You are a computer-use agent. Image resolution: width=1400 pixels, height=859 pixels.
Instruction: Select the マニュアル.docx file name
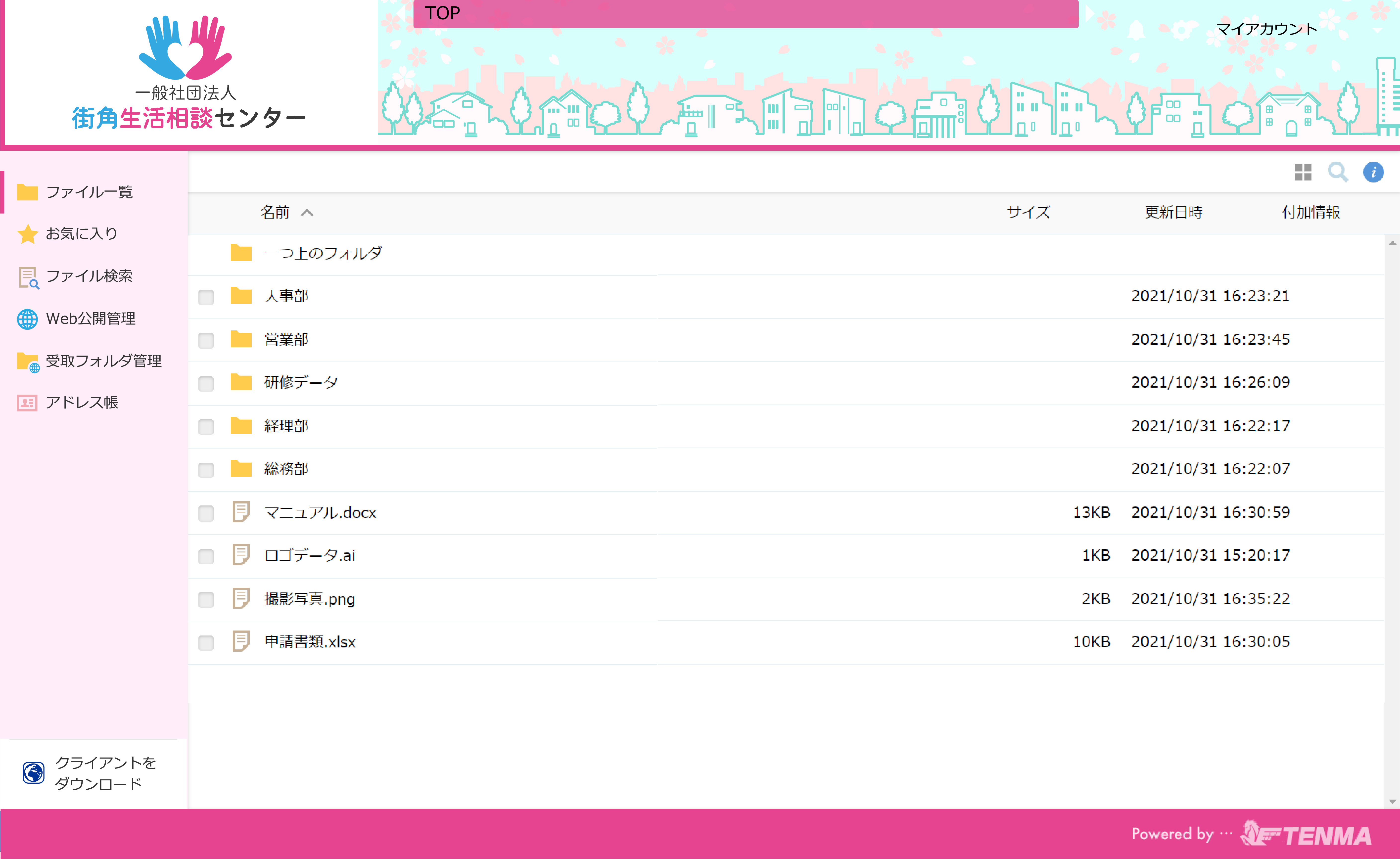(321, 512)
